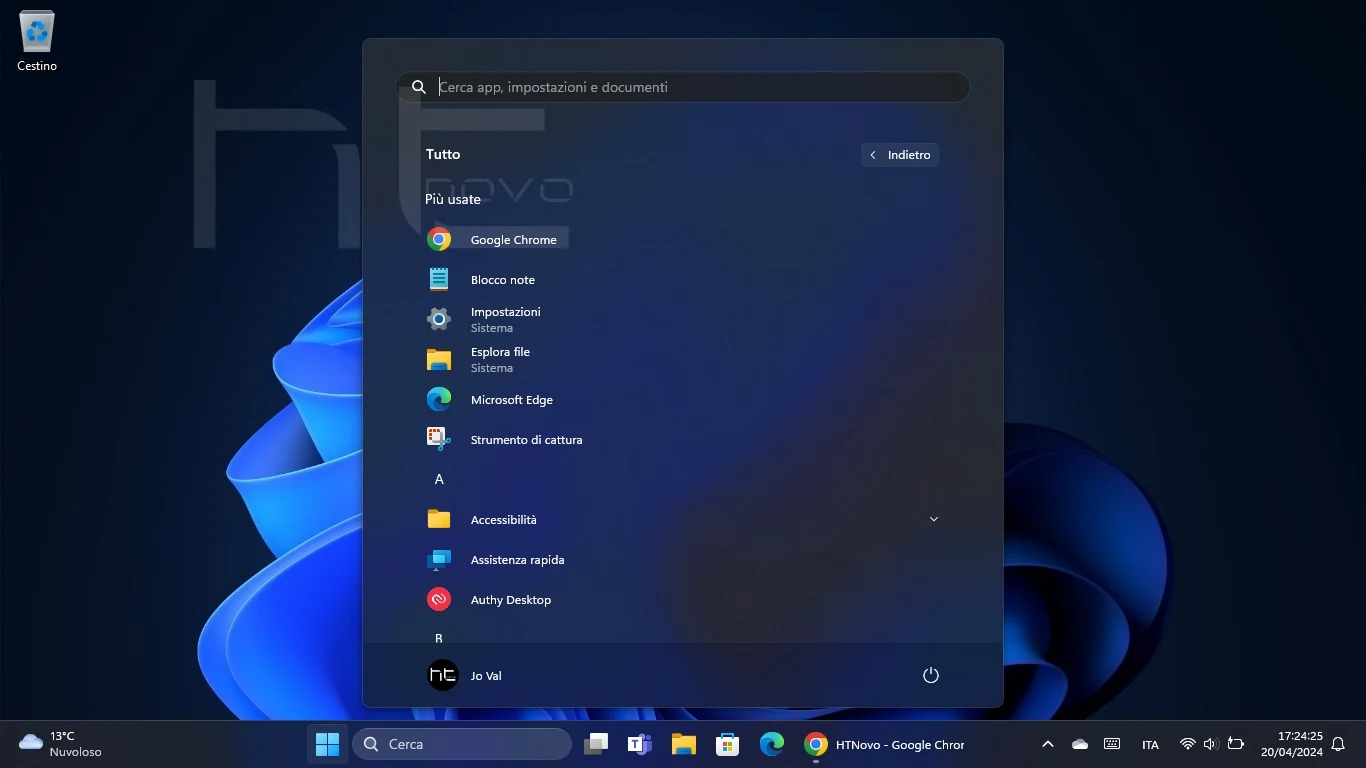Open Task View in the taskbar

(x=596, y=744)
